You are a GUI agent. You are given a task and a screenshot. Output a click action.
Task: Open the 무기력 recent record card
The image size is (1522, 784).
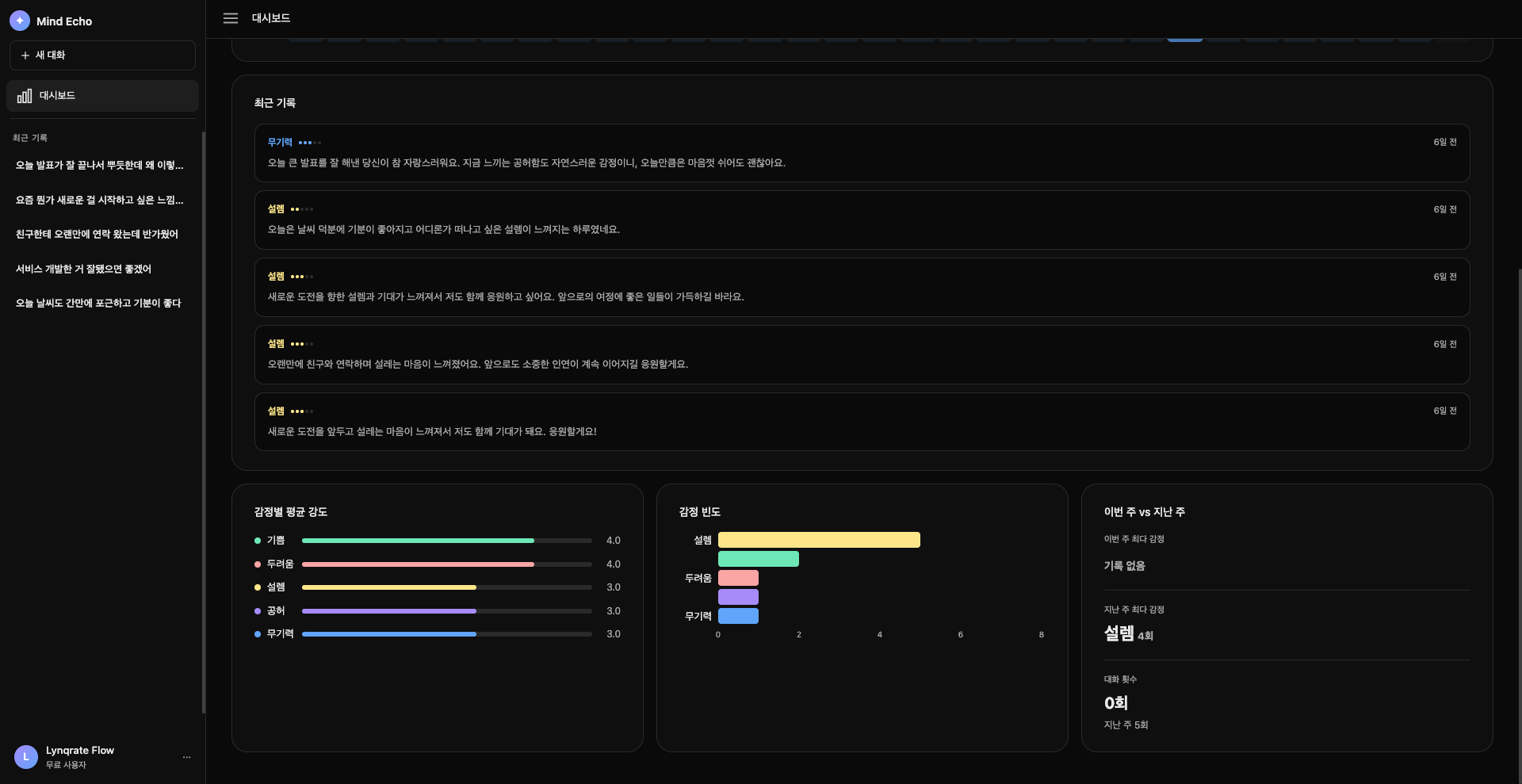pyautogui.click(x=862, y=153)
